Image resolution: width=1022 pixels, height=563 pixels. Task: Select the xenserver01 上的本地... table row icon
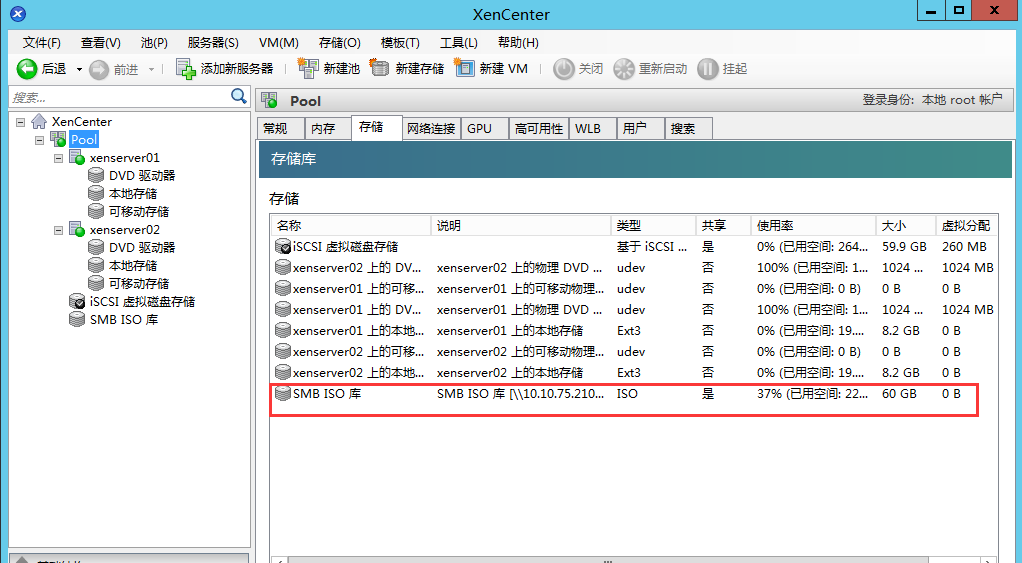pos(283,330)
